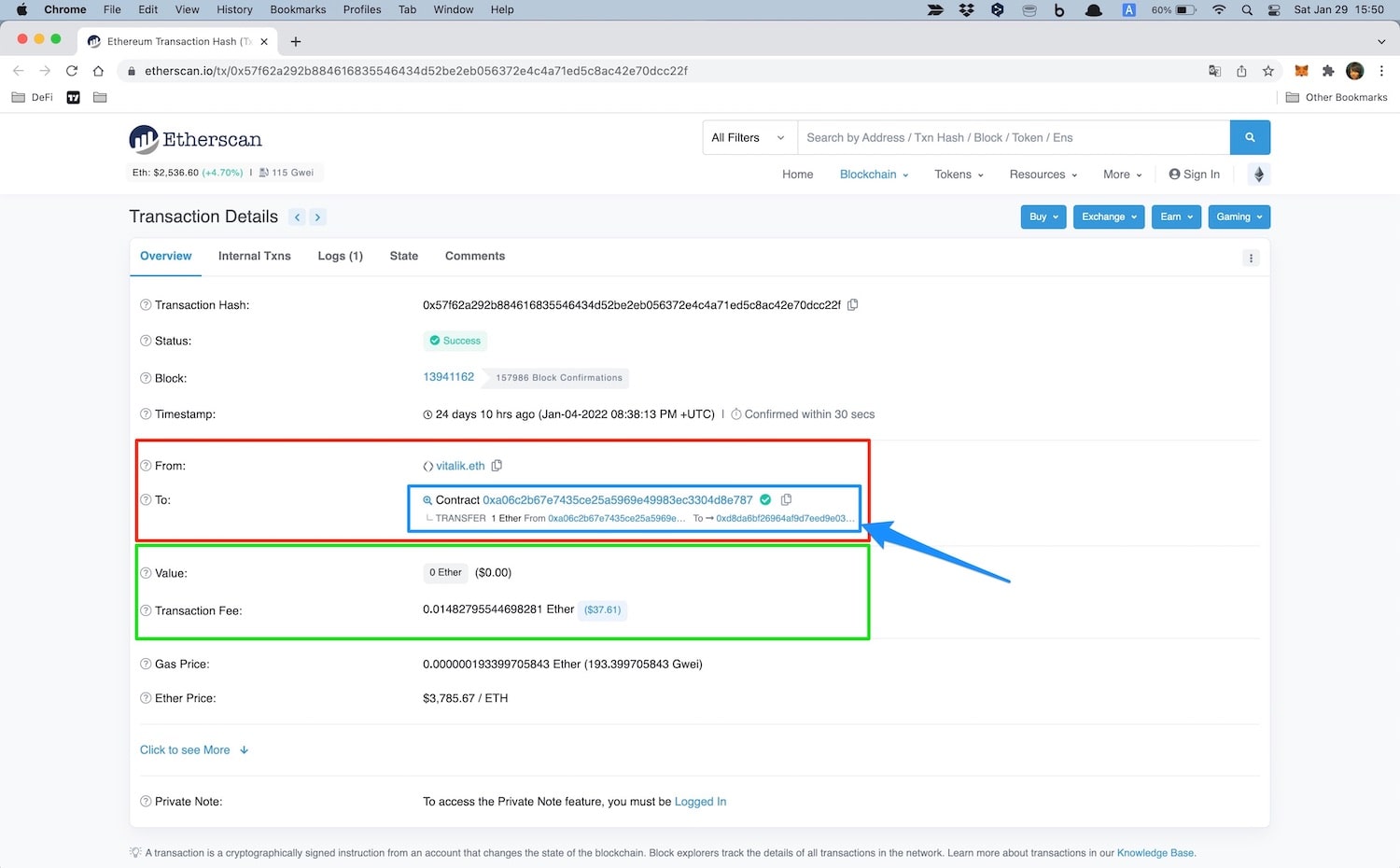Go to previous transaction arrow
Viewport: 1400px width, 868px height.
(297, 217)
